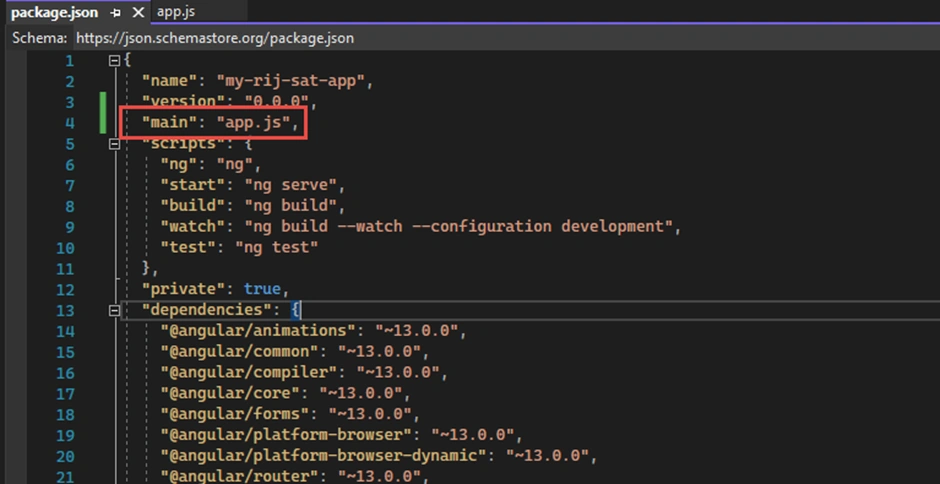940x484 pixels.
Task: Click "@angular/common" on line 15
Action: [x=239, y=351]
